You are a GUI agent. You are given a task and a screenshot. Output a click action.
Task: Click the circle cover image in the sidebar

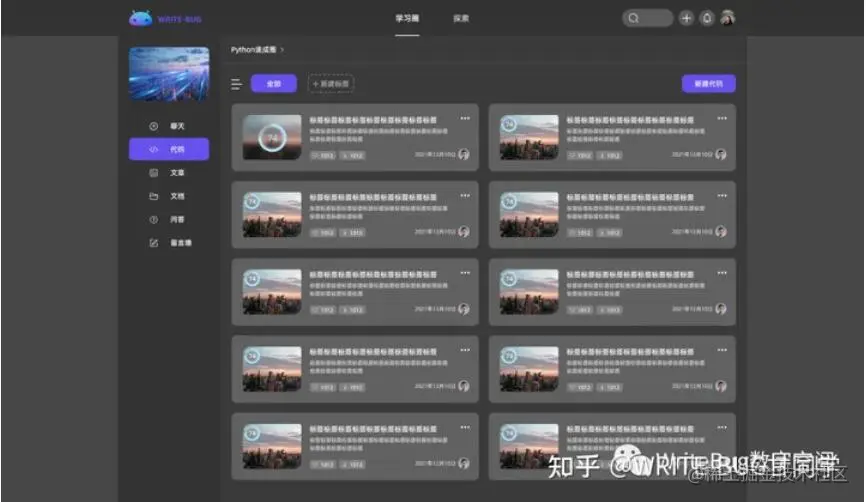point(169,74)
